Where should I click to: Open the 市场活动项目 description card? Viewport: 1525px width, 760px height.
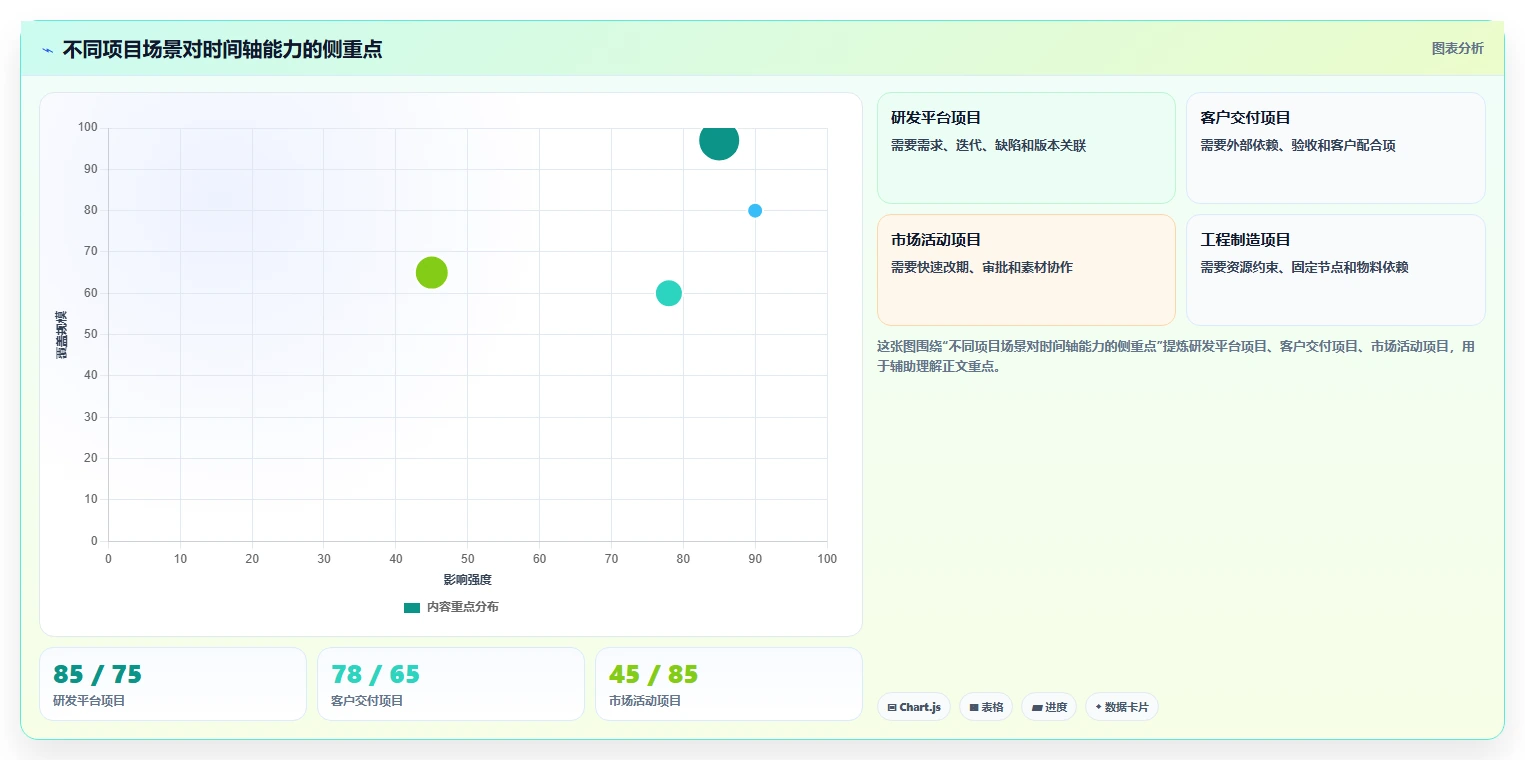(x=1026, y=270)
